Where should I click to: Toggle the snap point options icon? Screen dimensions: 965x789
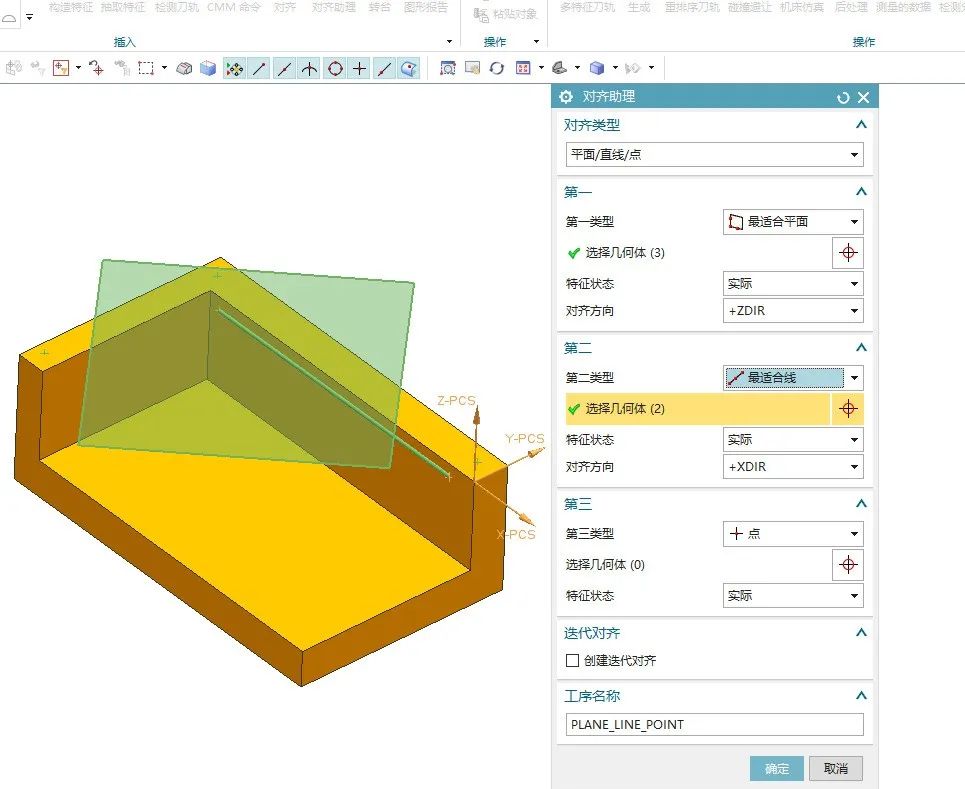pos(234,68)
